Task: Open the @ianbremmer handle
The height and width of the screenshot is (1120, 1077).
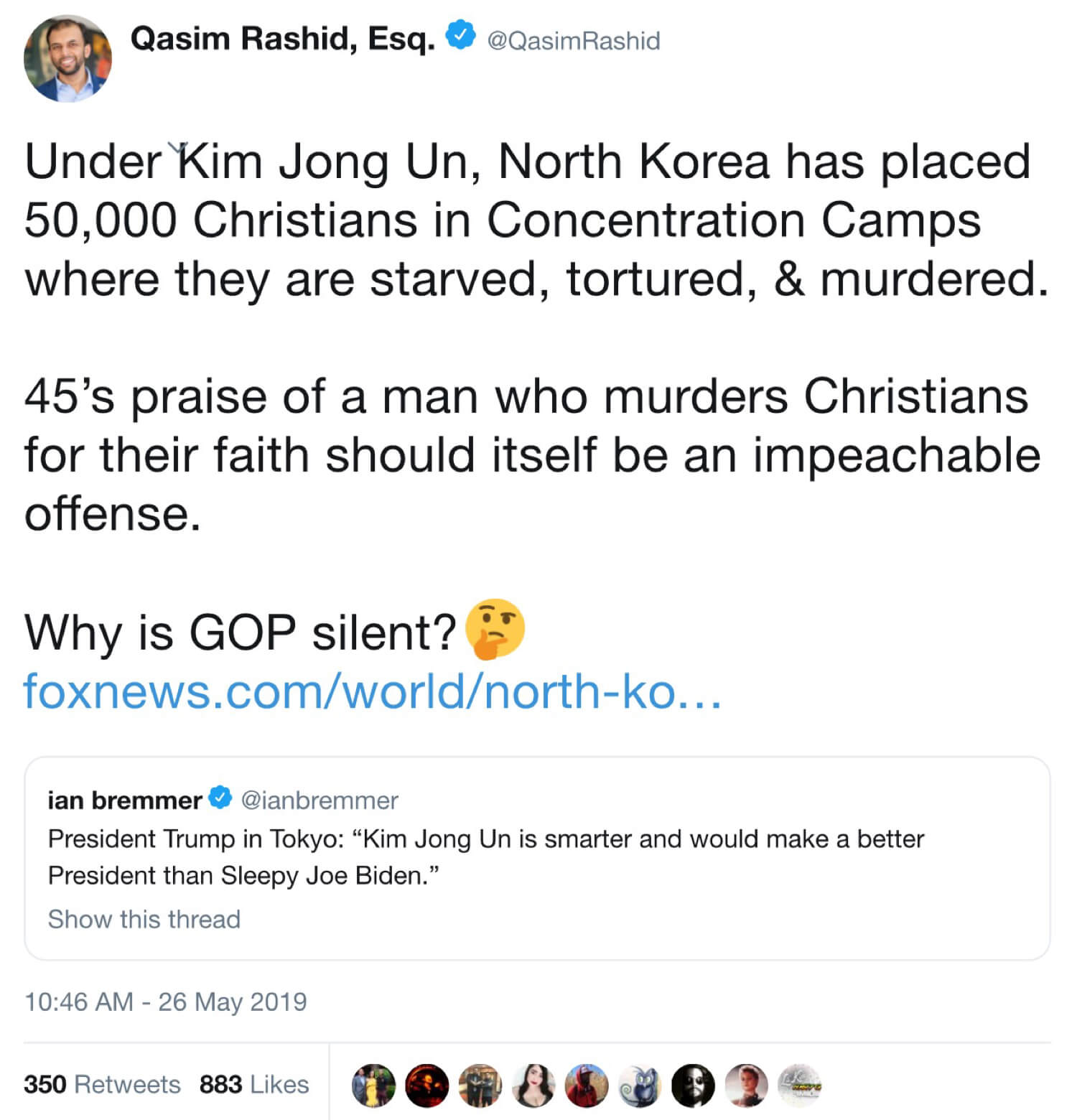Action: tap(320, 800)
